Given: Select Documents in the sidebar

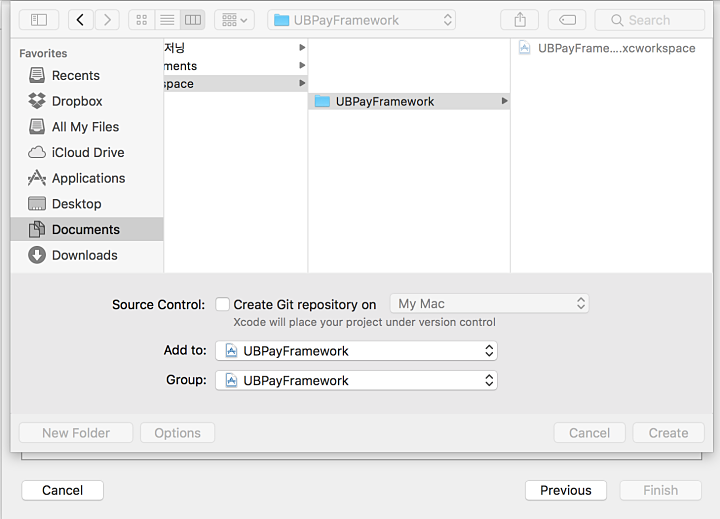Looking at the screenshot, I should coord(87,229).
